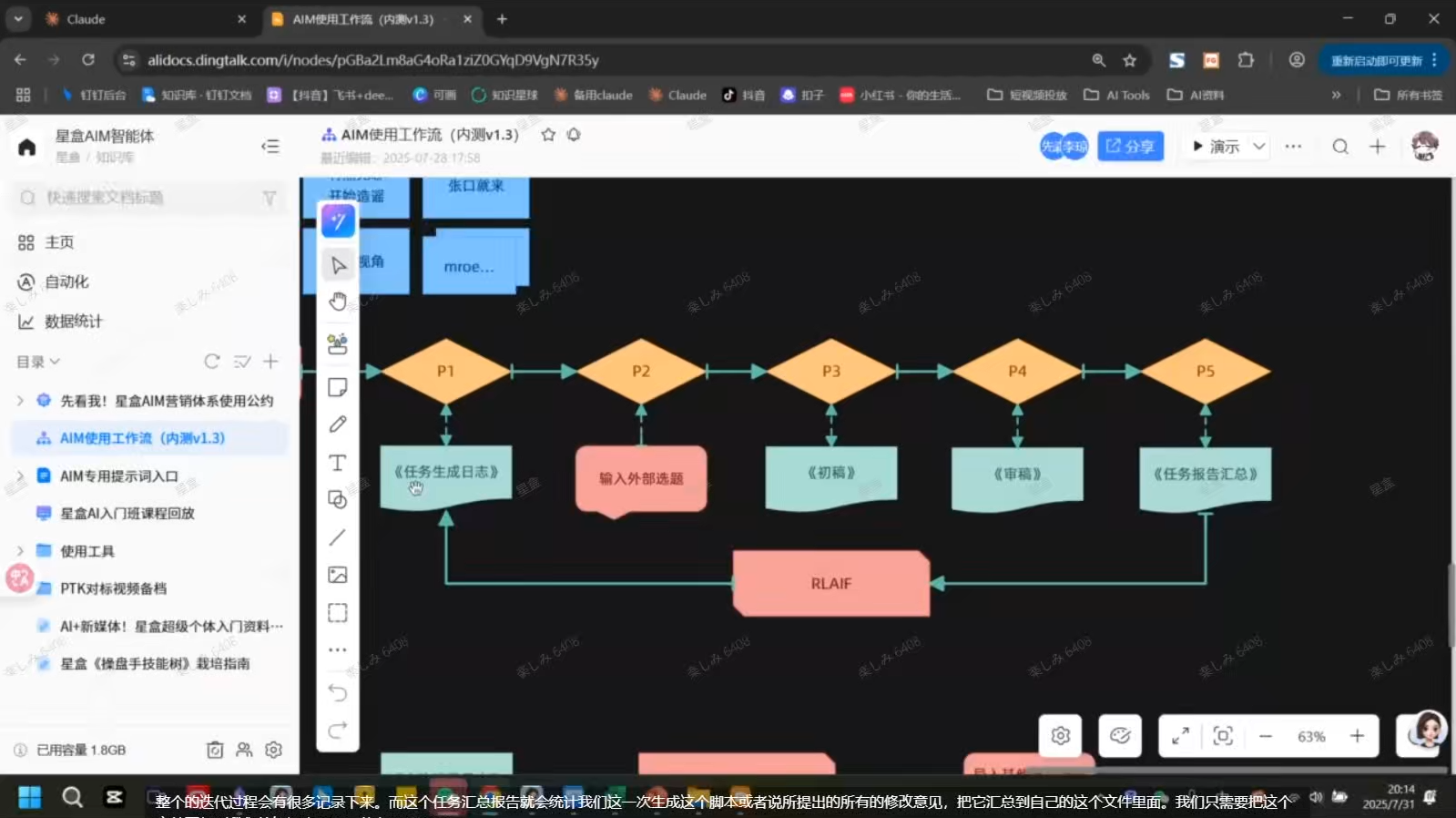Toggle fullscreen canvas view
This screenshot has width=1456, height=818.
pyautogui.click(x=1180, y=736)
